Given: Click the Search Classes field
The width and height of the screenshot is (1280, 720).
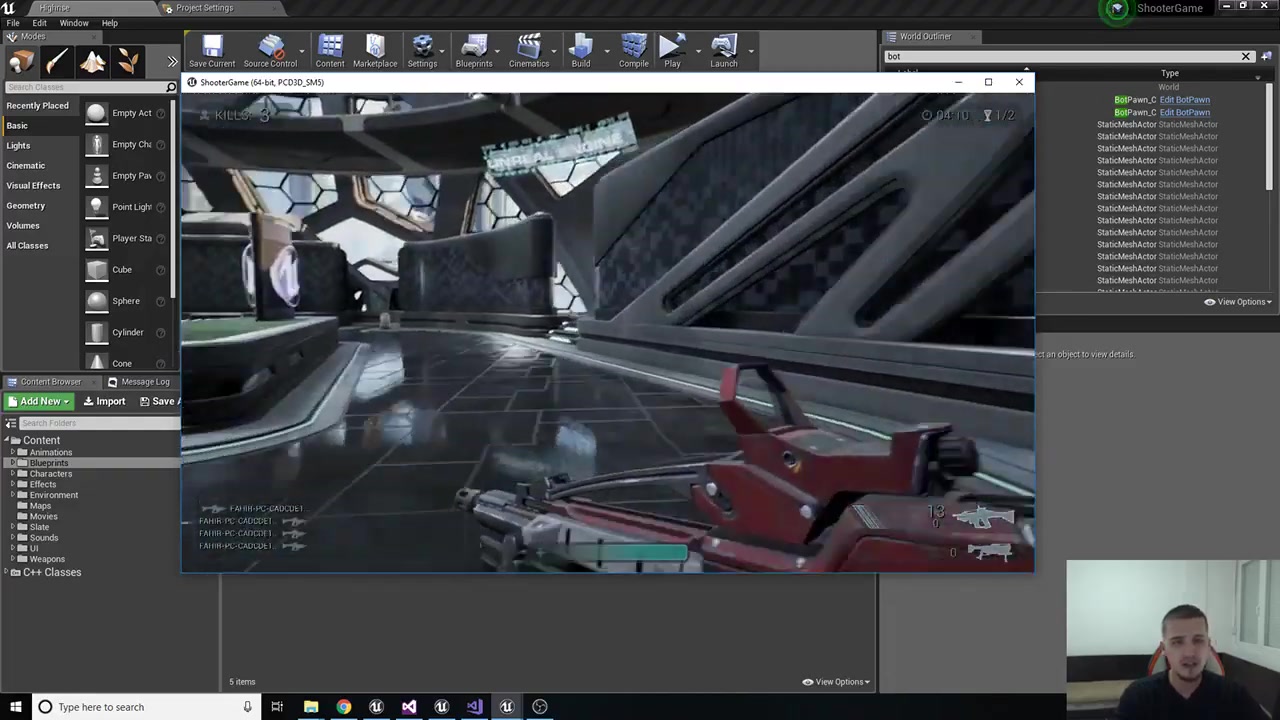Looking at the screenshot, I should pyautogui.click(x=90, y=88).
